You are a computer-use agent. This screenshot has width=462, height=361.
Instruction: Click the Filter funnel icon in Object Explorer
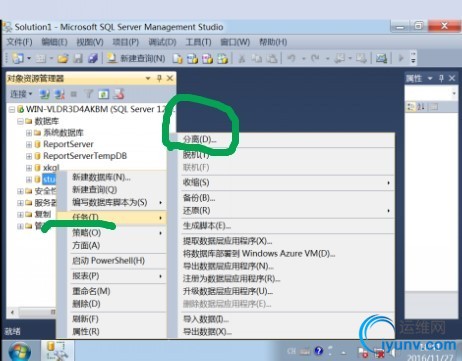[89, 94]
